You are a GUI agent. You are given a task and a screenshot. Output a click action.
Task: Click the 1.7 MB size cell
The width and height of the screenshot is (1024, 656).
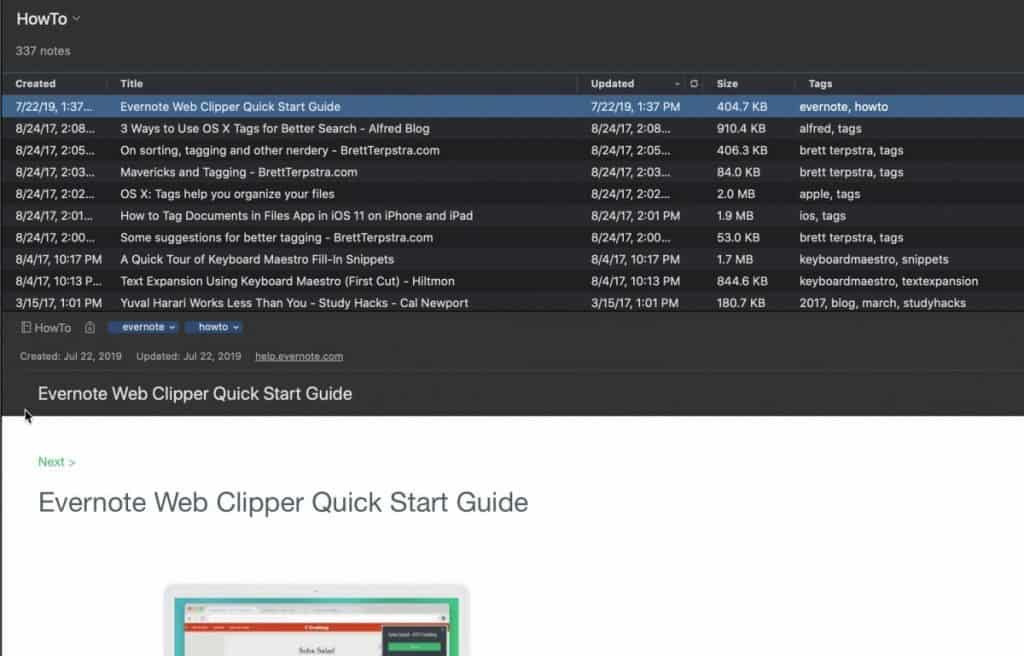tap(734, 259)
